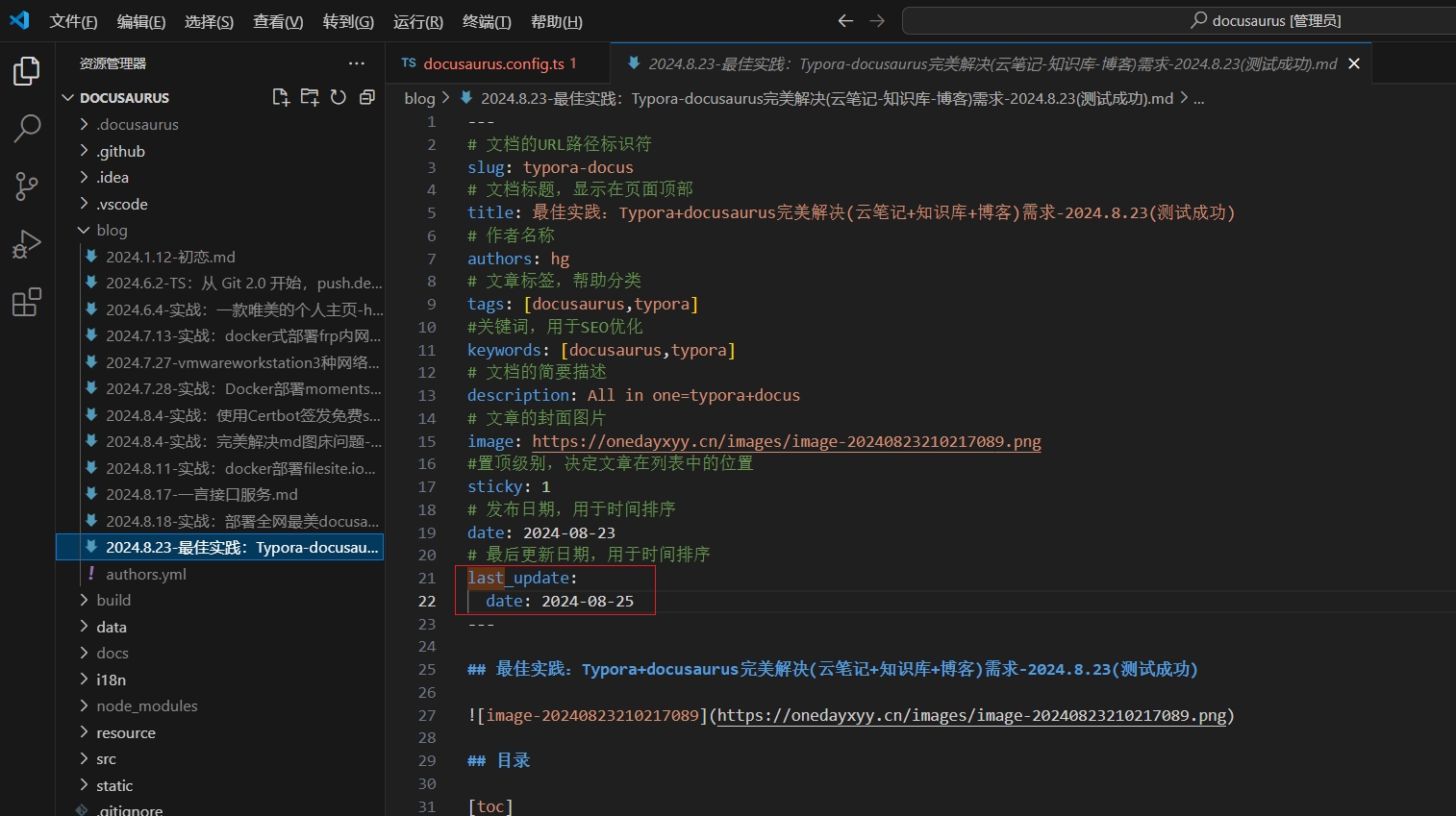Switch to docusaurus.config.ts tab

tap(498, 63)
